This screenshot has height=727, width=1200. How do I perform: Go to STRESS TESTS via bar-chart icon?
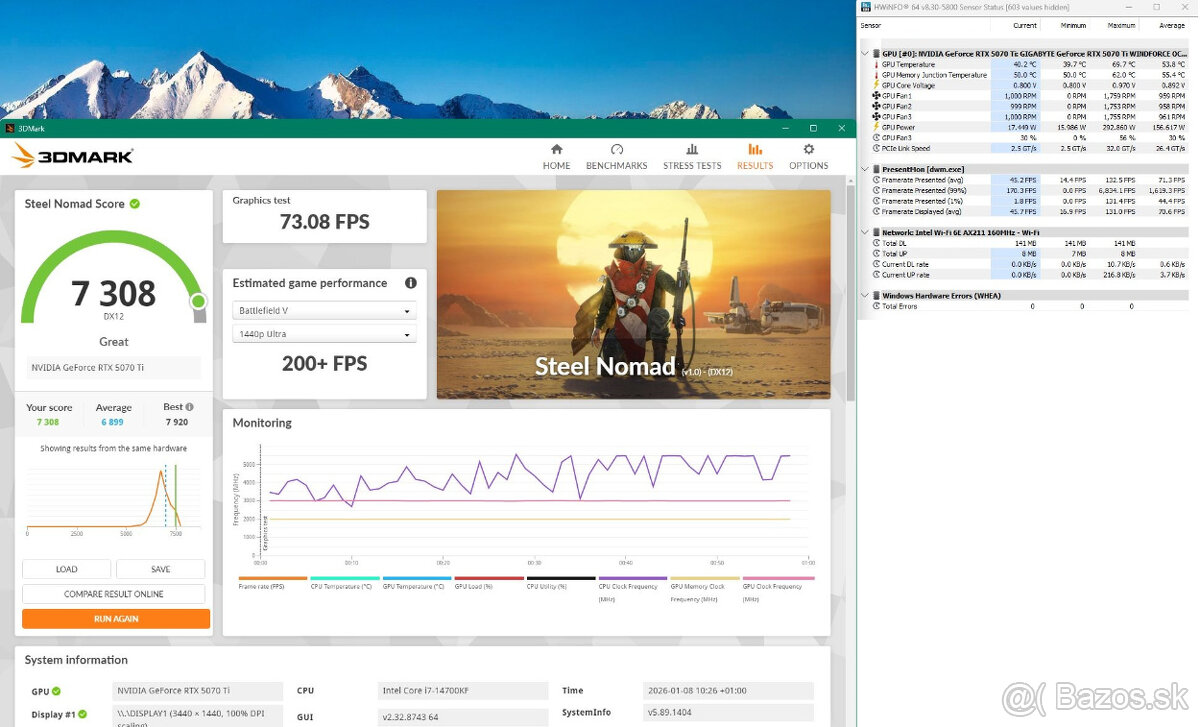(x=692, y=150)
